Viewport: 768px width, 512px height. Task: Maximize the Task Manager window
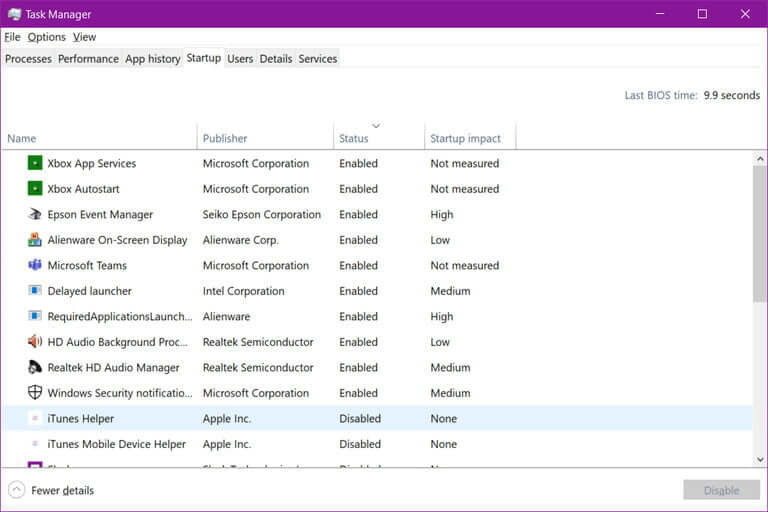pyautogui.click(x=702, y=14)
